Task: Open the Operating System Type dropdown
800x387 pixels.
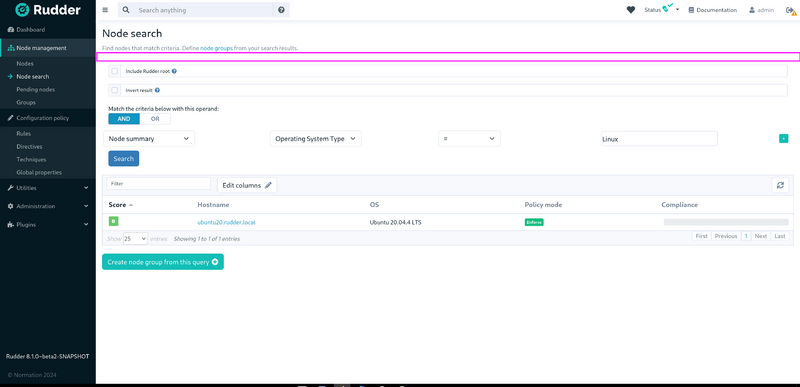Action: tap(315, 139)
